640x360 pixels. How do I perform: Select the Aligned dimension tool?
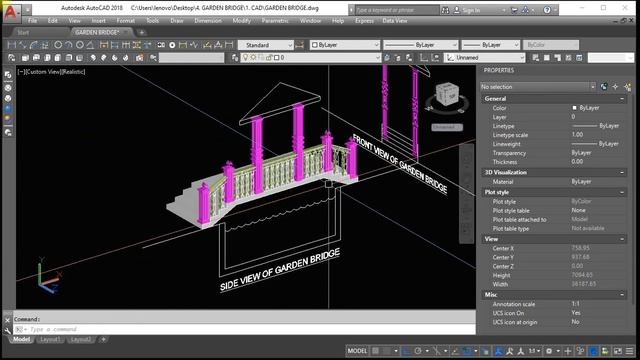[x=22, y=45]
